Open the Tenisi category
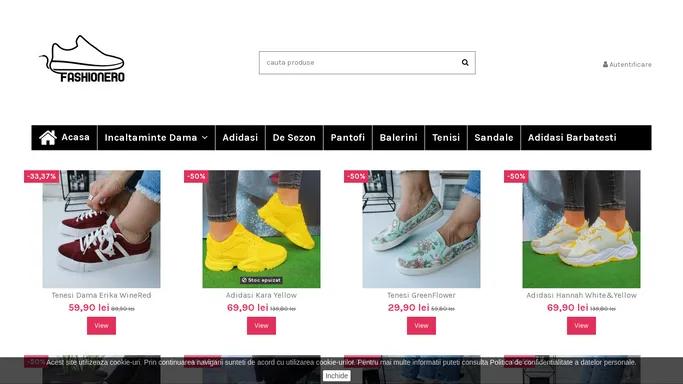The image size is (683, 384). click(x=446, y=138)
